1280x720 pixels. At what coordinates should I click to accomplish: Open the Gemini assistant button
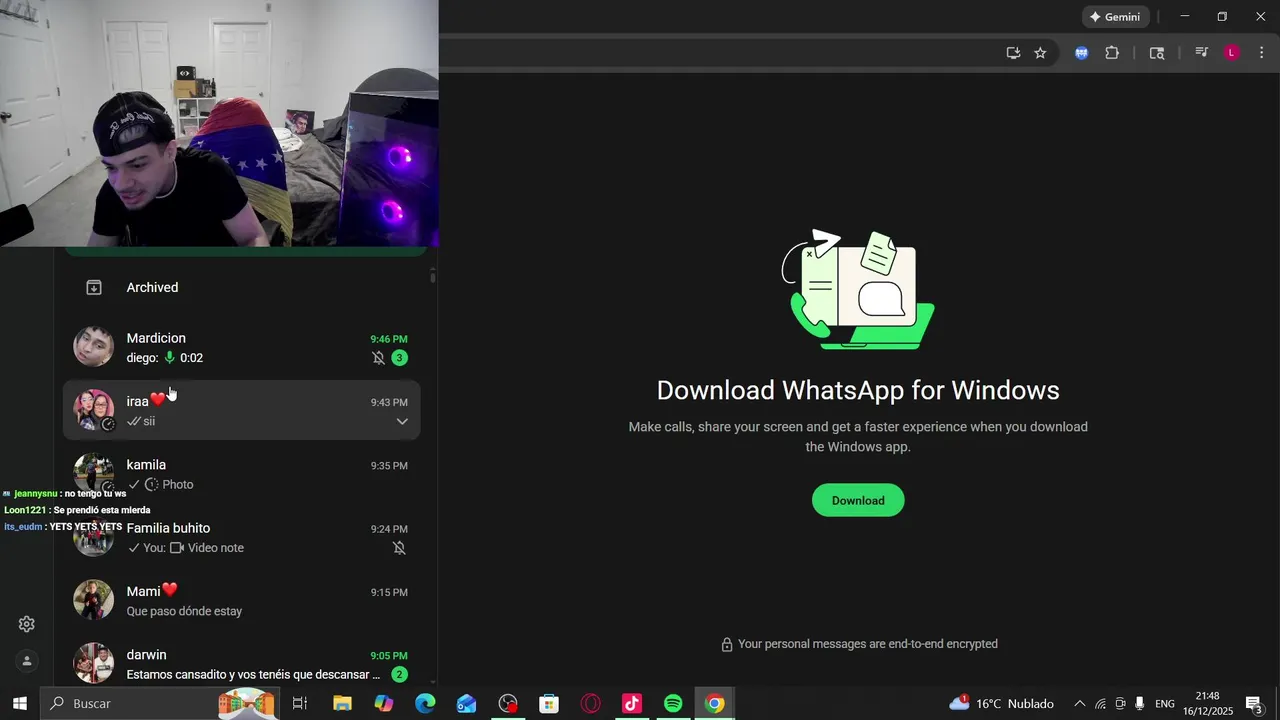pos(1115,17)
